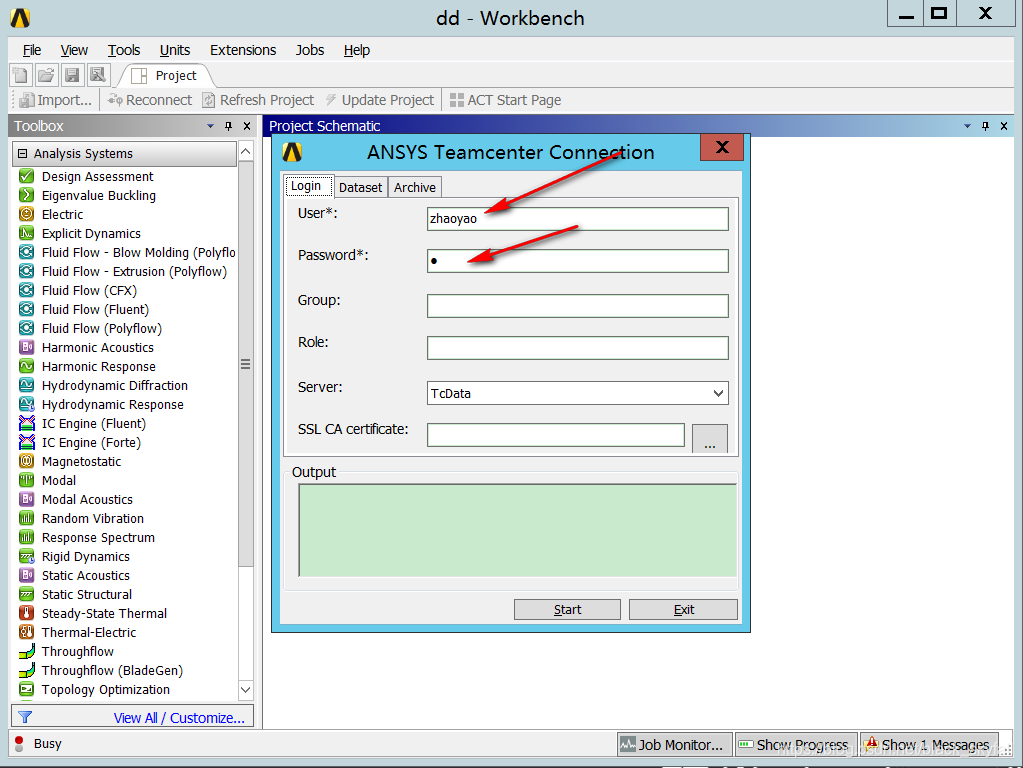This screenshot has width=1023, height=768.
Task: Click the Password input field
Action: click(x=577, y=261)
